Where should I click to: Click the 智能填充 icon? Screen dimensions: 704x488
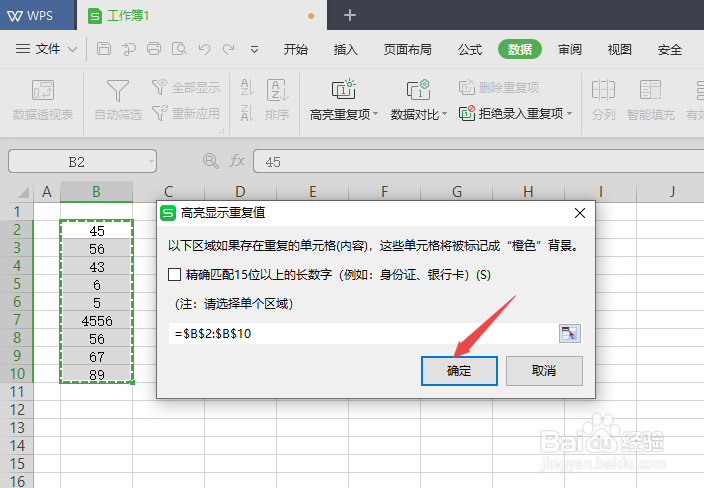650,90
